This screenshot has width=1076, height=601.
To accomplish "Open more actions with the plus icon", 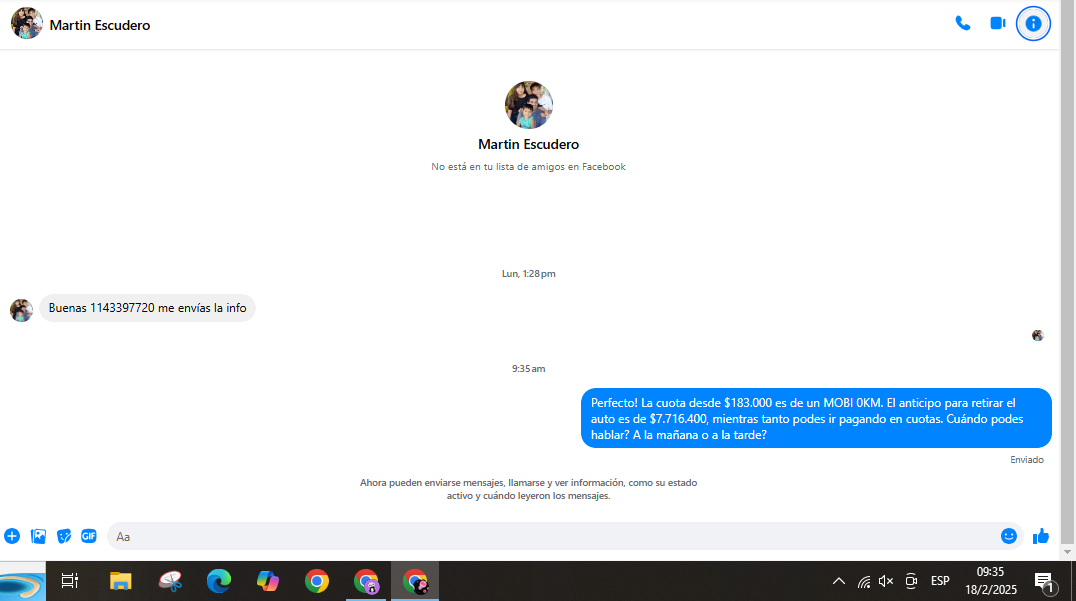I will pyautogui.click(x=12, y=536).
